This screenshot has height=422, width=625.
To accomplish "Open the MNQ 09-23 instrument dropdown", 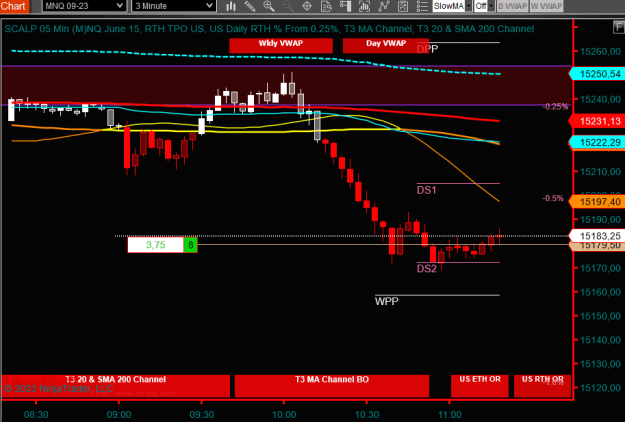I will coord(84,6).
